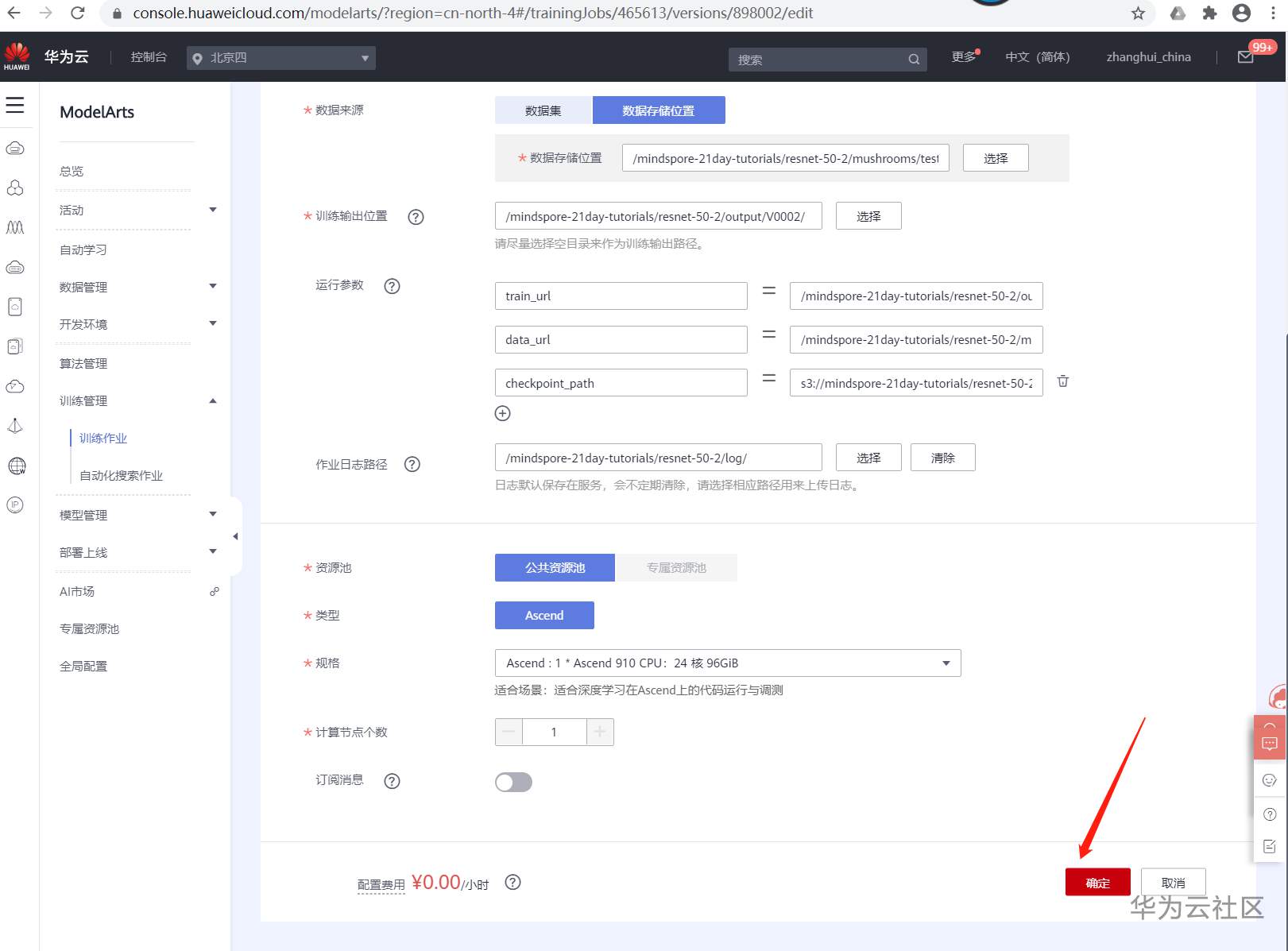Add a new run parameter with plus icon
Image resolution: width=1288 pixels, height=951 pixels.
coord(502,413)
